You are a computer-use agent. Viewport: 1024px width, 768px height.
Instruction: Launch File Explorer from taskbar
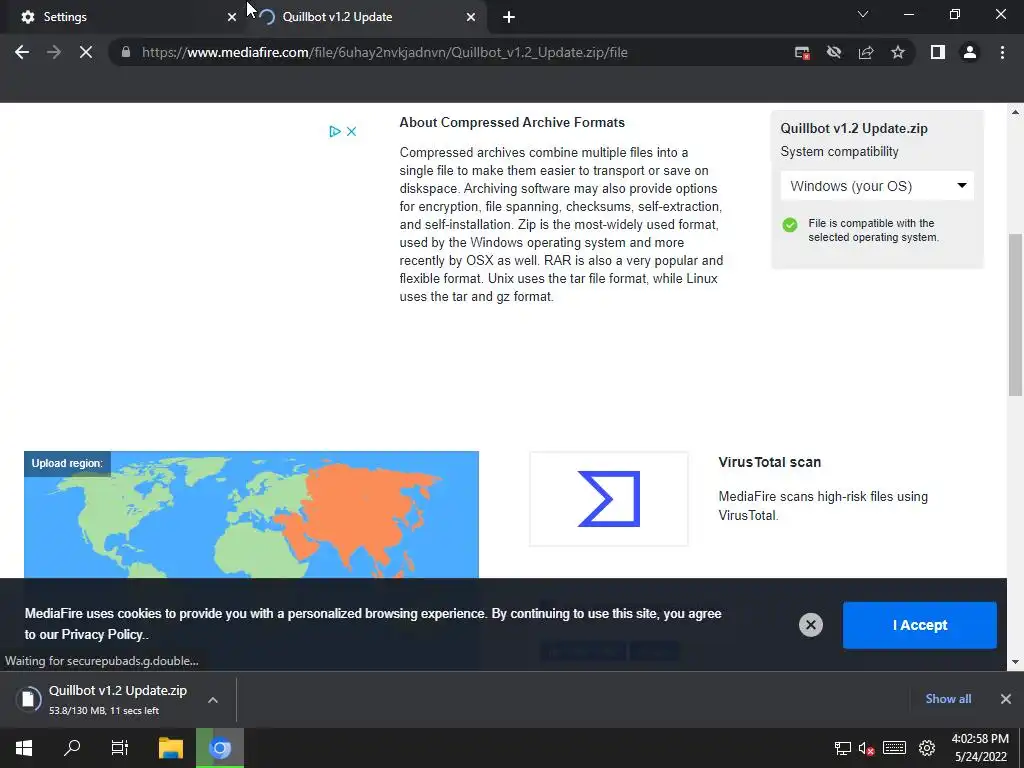click(x=171, y=748)
